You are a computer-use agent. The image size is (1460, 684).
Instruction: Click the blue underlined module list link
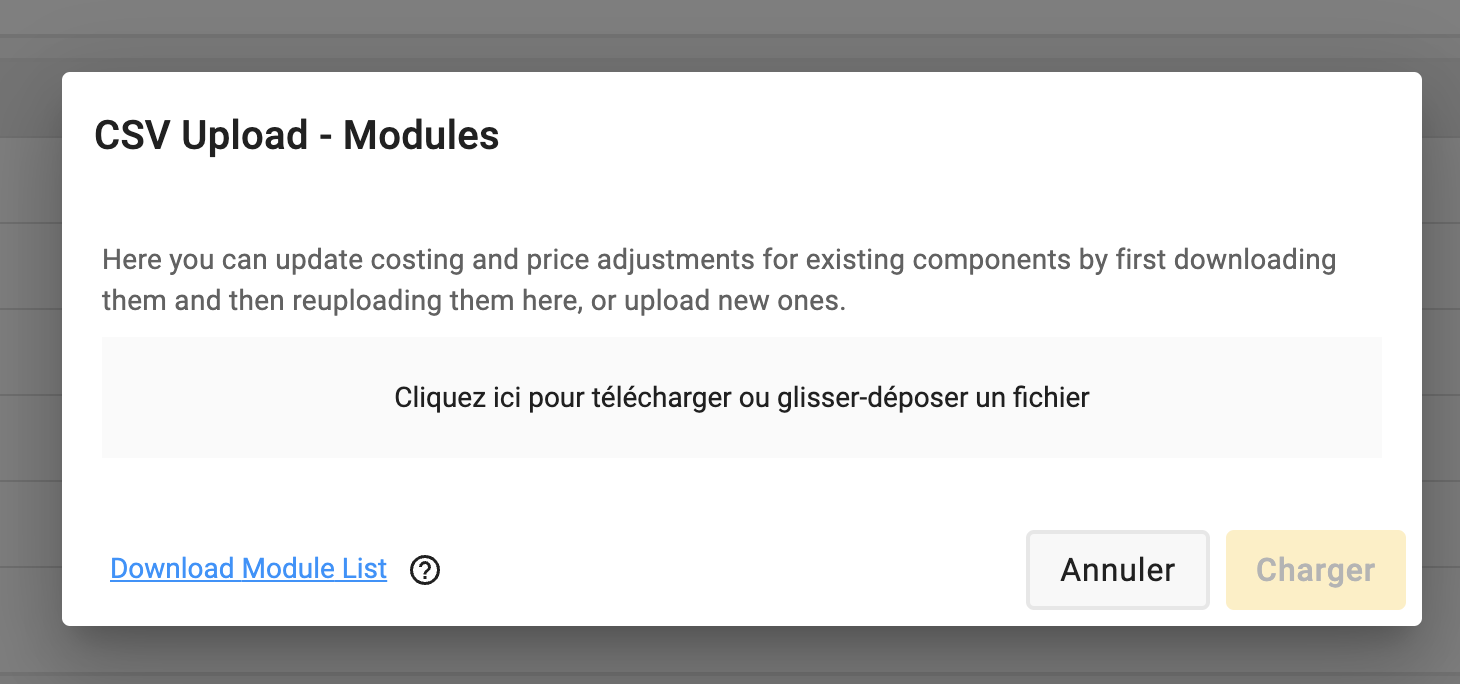point(248,569)
